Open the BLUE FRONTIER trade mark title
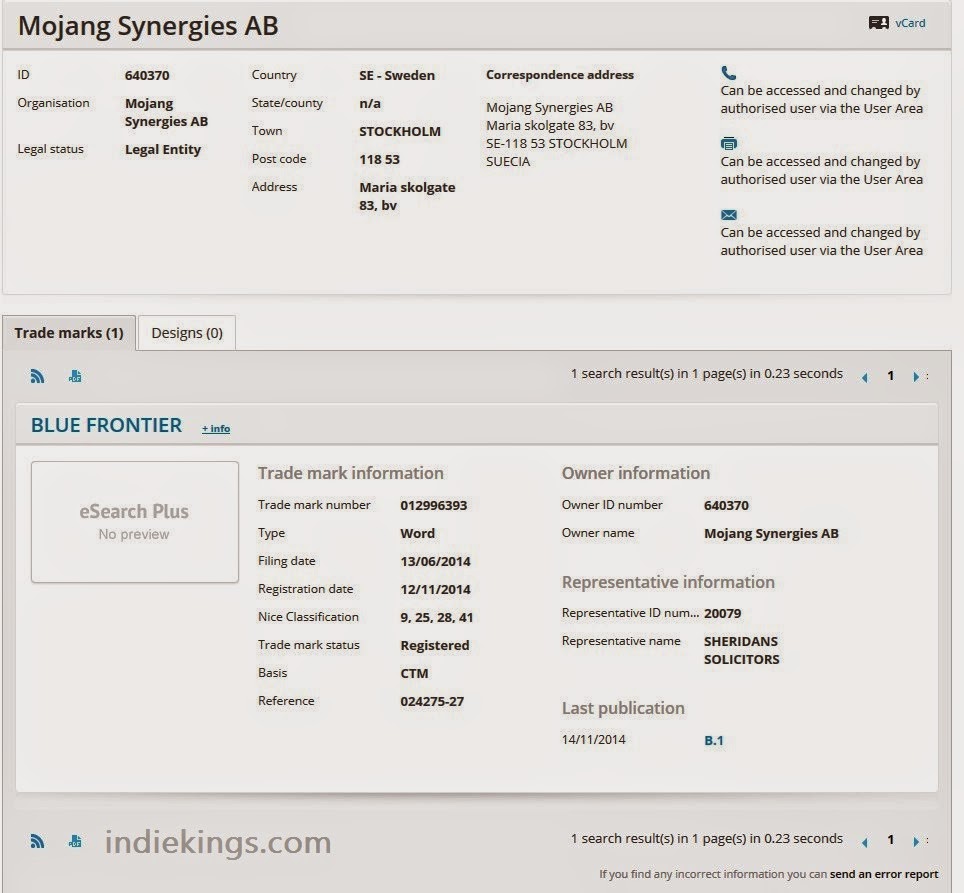 pyautogui.click(x=106, y=425)
